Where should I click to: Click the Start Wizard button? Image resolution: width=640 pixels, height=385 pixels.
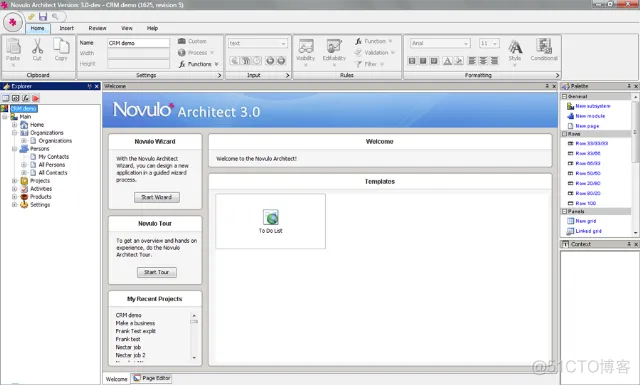coord(157,197)
